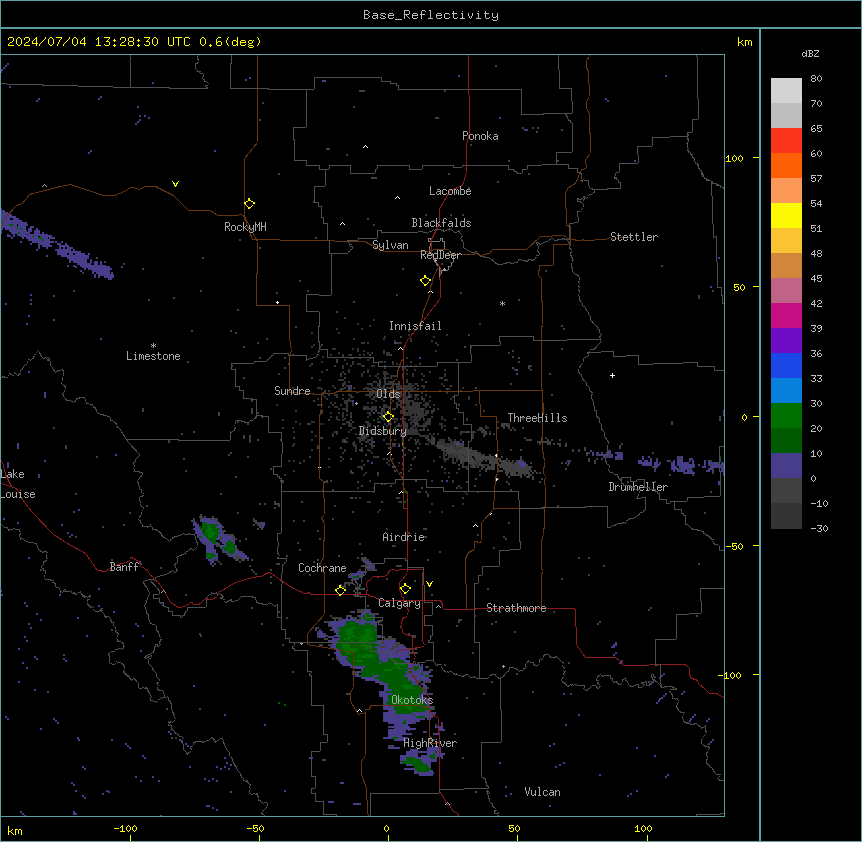Click the Okotoks label in the green echo
The height and width of the screenshot is (842, 862).
[x=412, y=700]
